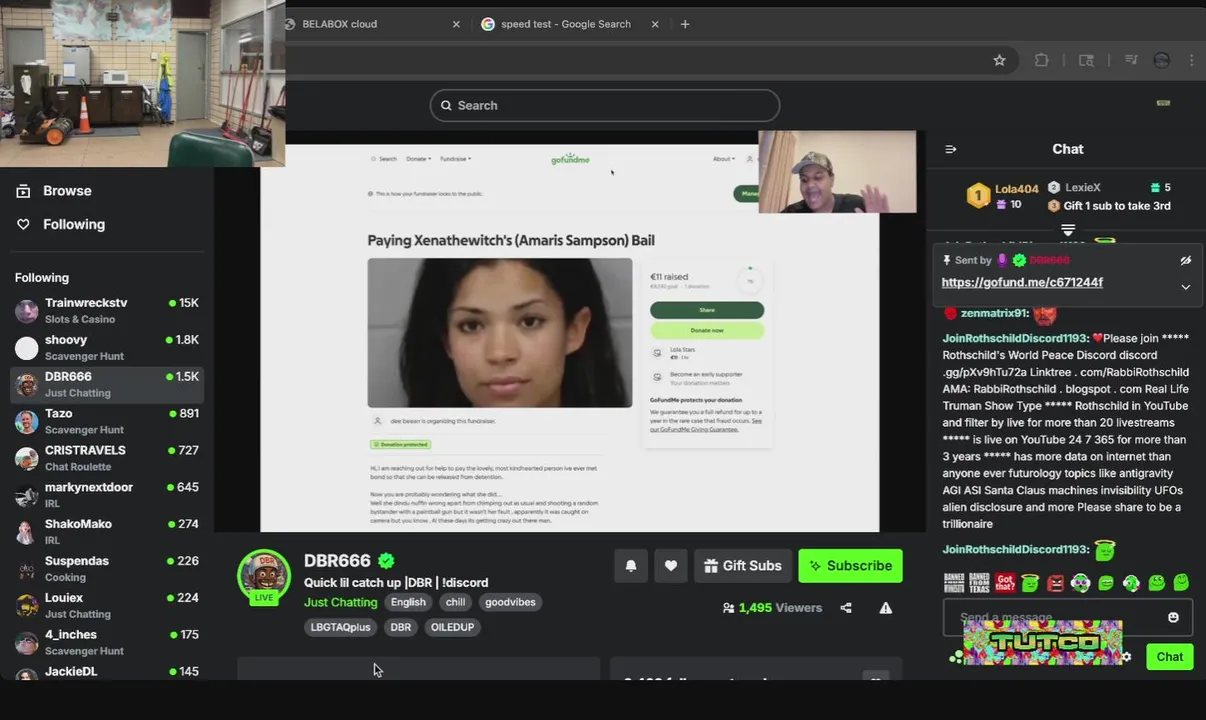Select DBR666 in the following list

point(107,384)
